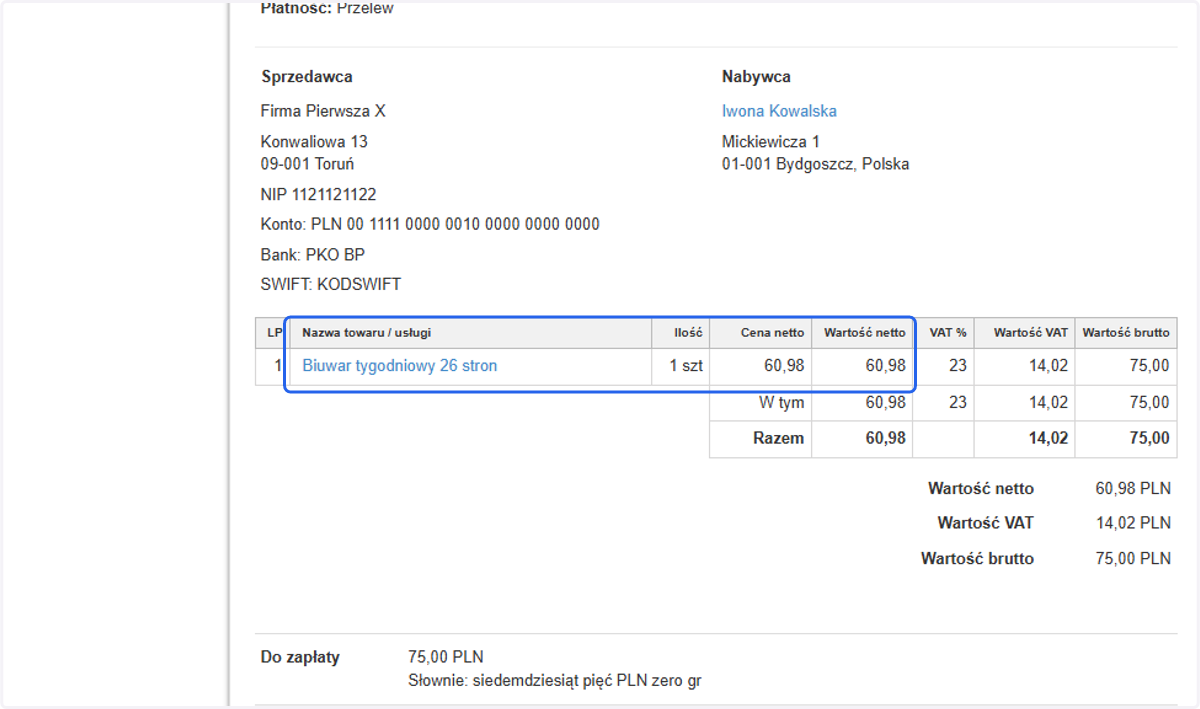Click the NIP 1121121122 text
The image size is (1200, 709).
click(319, 194)
